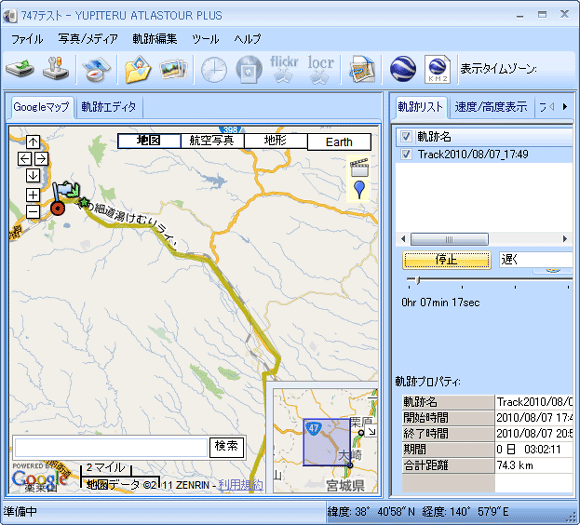
Task: Click the 検索 search button
Action: point(226,446)
